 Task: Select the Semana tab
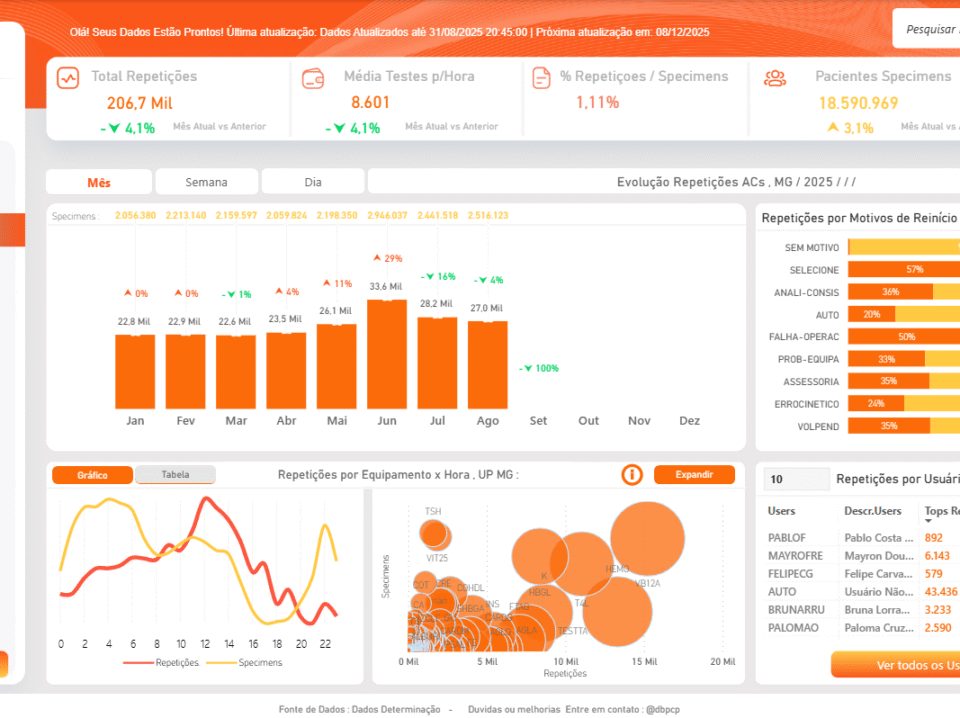(206, 182)
